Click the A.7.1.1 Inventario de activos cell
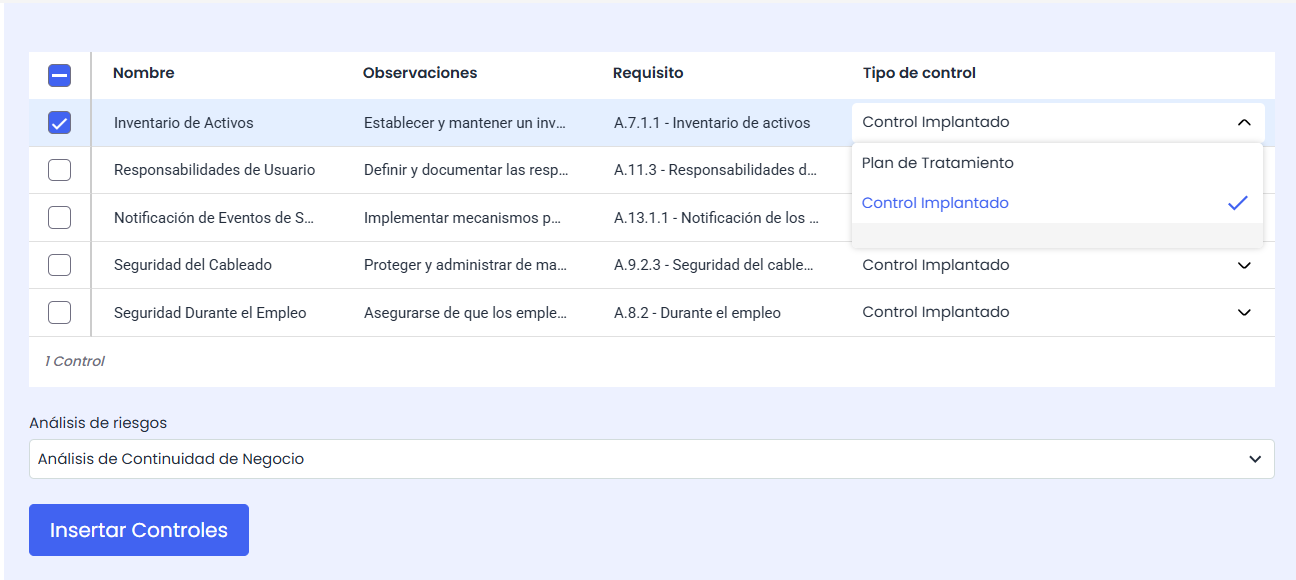The width and height of the screenshot is (1296, 580). coord(712,123)
